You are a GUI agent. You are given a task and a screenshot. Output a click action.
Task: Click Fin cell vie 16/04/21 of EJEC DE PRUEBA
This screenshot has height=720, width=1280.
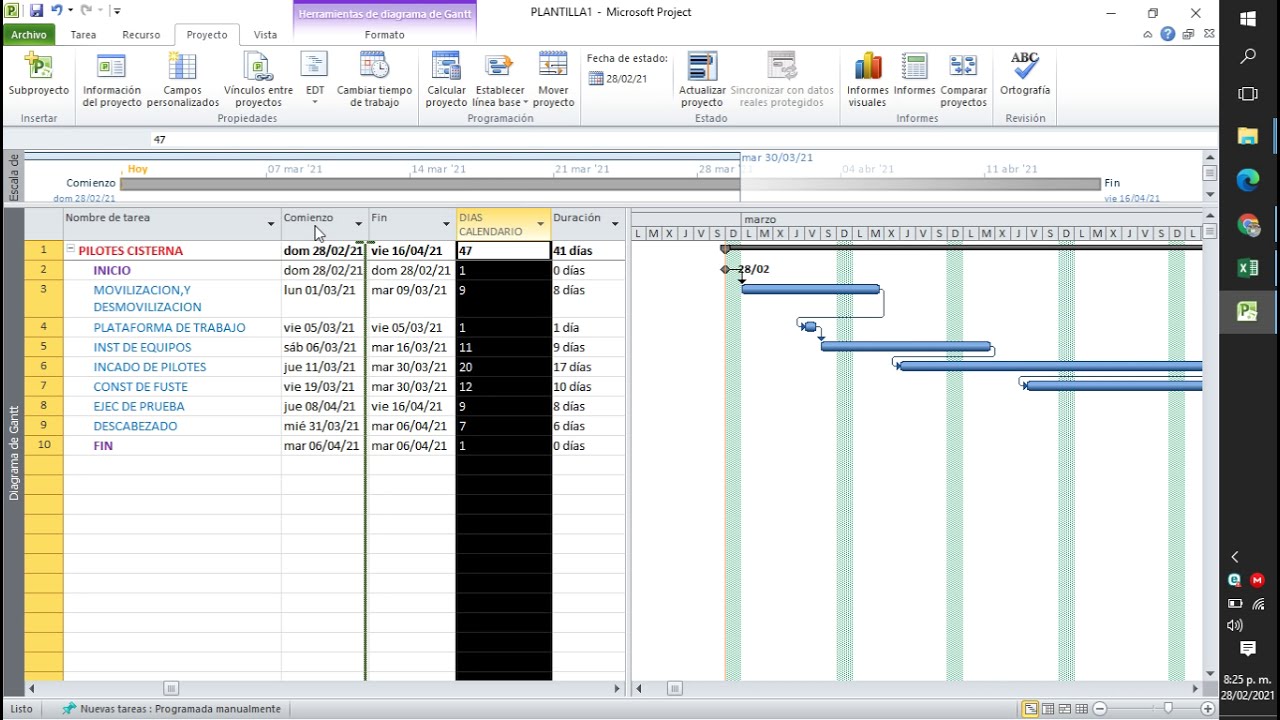click(411, 406)
